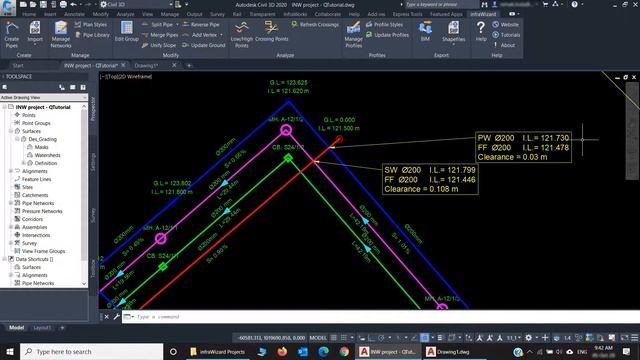Collapse the INW project drawing node
The width and height of the screenshot is (640, 360).
click(4, 107)
